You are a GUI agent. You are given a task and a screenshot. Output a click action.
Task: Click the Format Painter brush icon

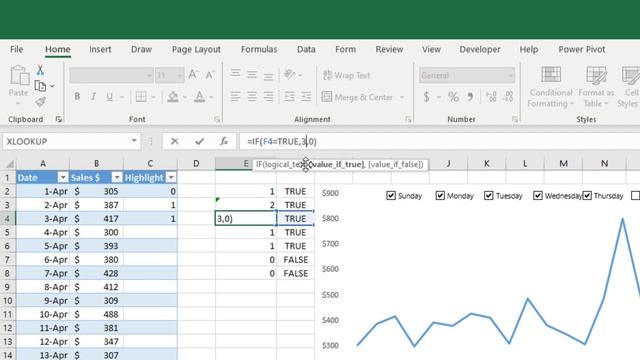coord(40,102)
